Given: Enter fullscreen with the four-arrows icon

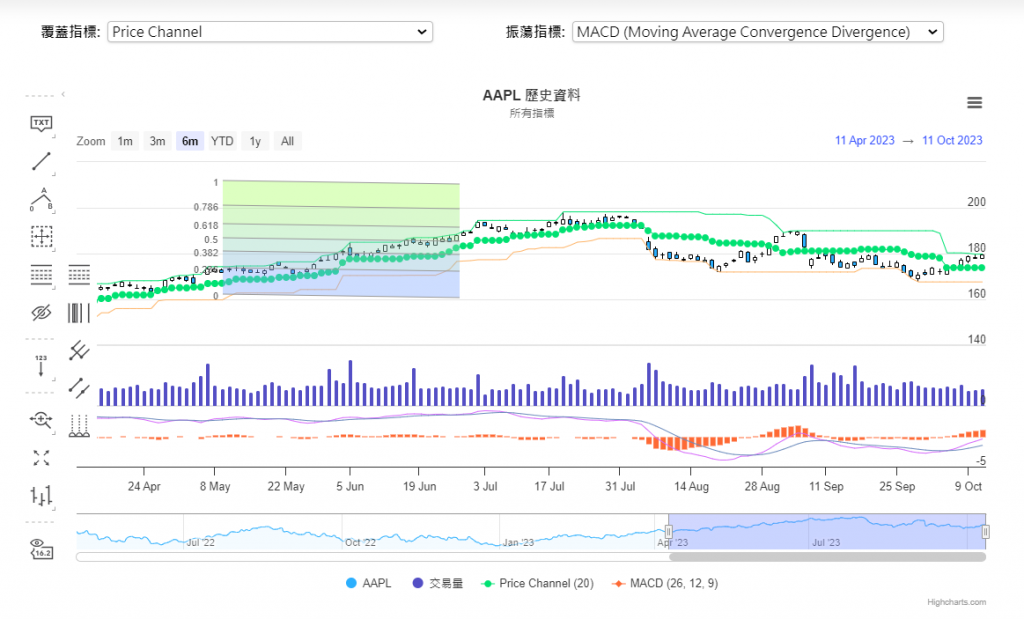Looking at the screenshot, I should tap(41, 458).
